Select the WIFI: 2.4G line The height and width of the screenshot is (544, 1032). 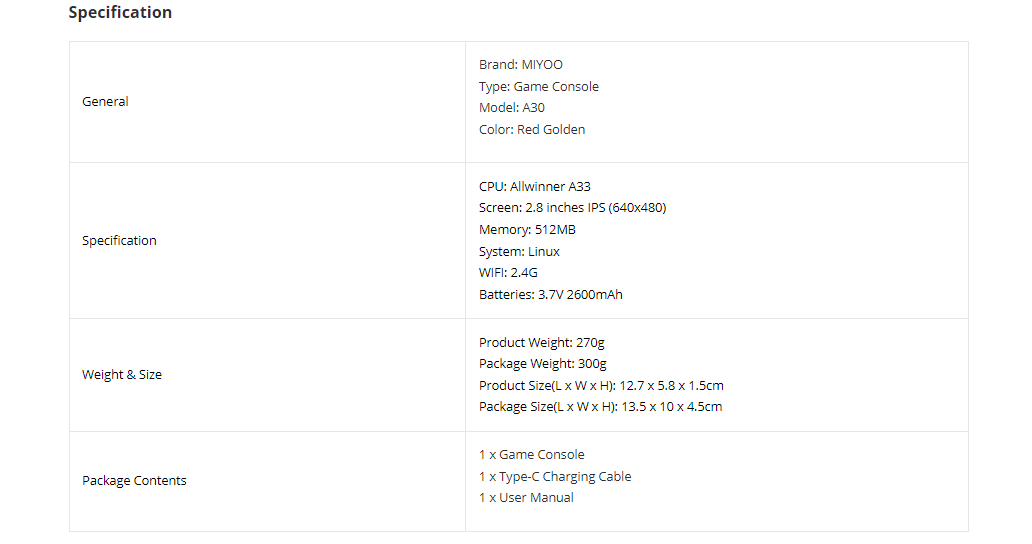click(508, 272)
